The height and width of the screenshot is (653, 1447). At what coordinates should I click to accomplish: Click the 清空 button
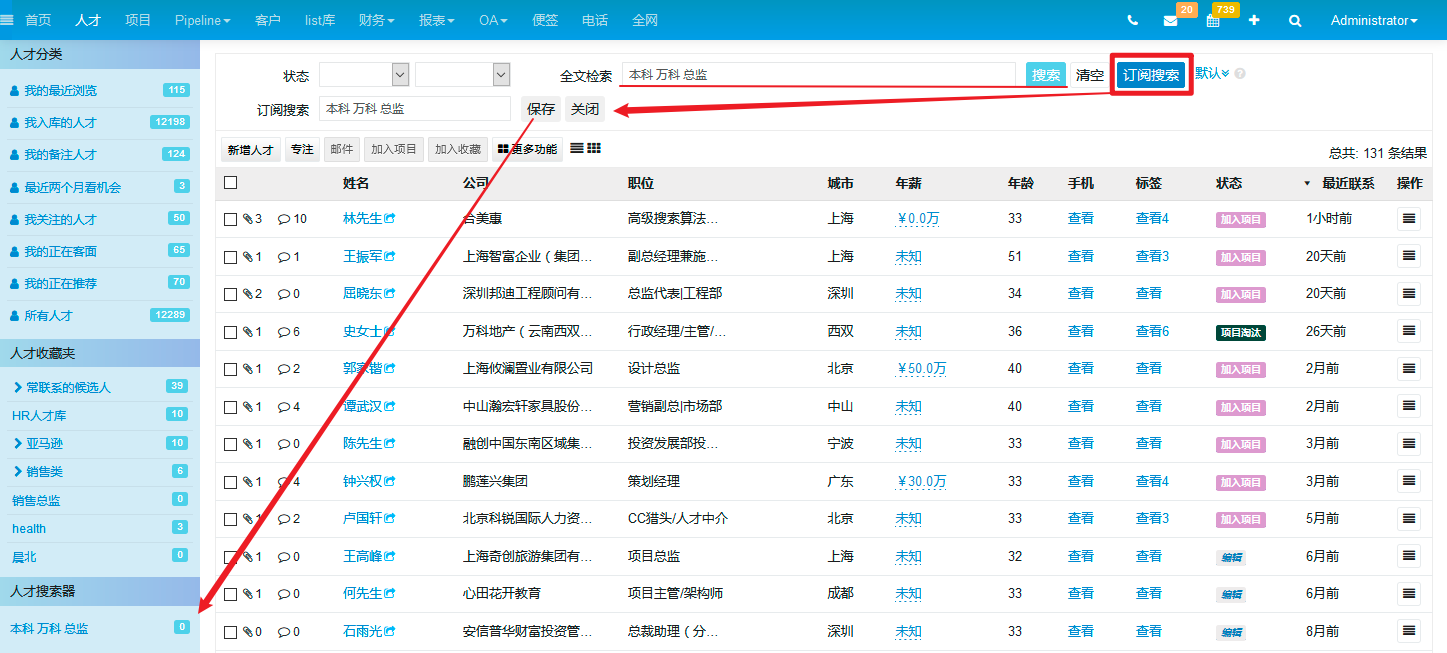click(x=1090, y=75)
